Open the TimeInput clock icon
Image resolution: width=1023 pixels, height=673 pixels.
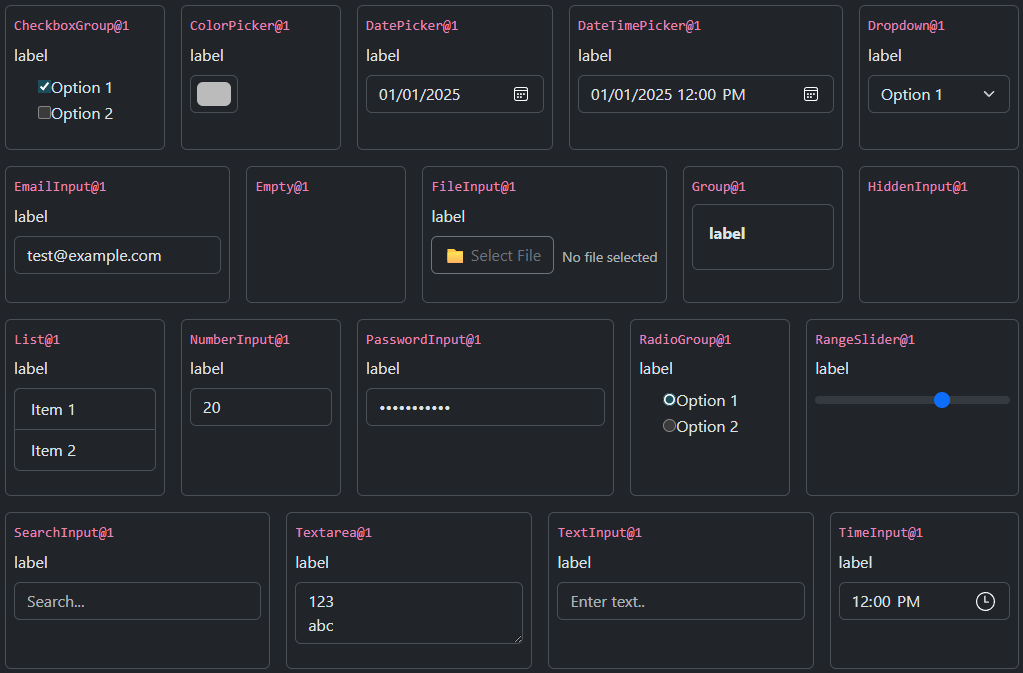pos(984,601)
